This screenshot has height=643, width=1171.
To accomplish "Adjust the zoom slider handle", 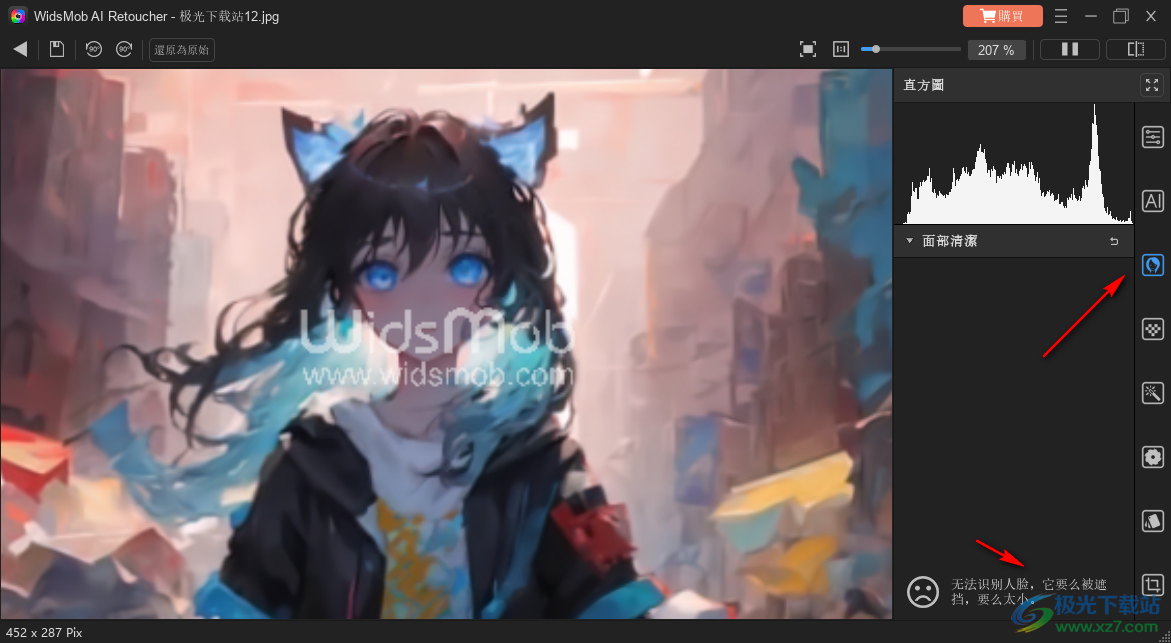I will (x=876, y=49).
